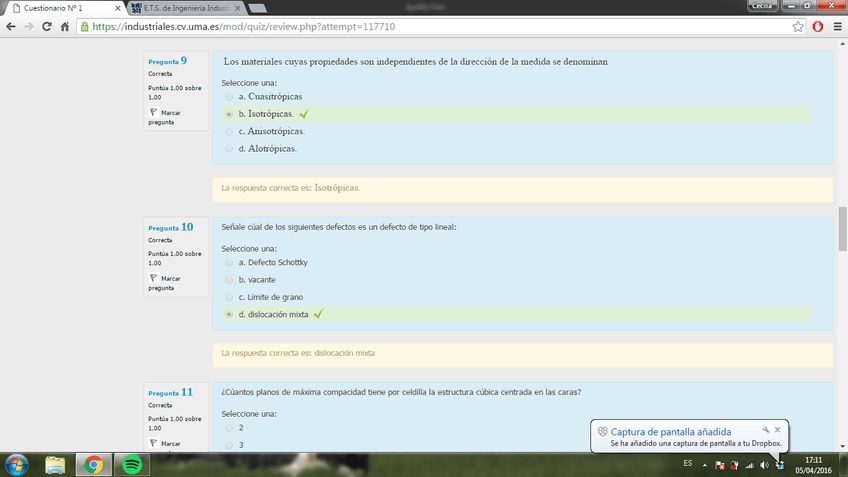Open Spotify from taskbar
The width and height of the screenshot is (848, 477).
pos(132,465)
